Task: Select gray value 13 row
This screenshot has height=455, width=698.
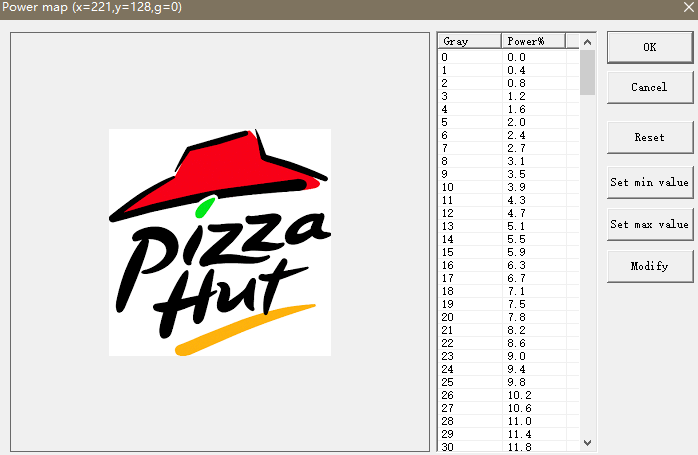Action: pos(509,226)
